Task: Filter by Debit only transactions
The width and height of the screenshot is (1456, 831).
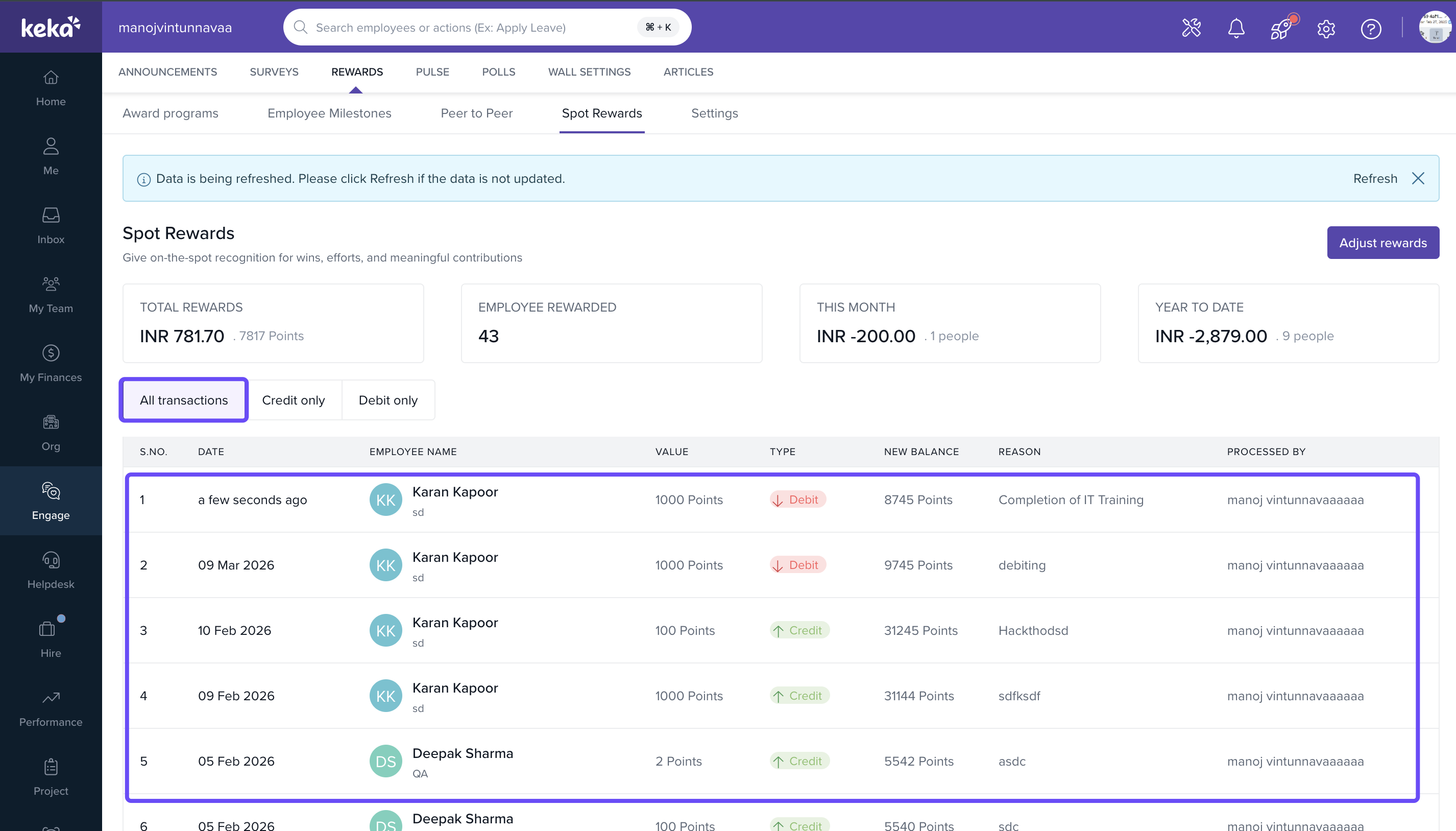Action: click(x=388, y=400)
